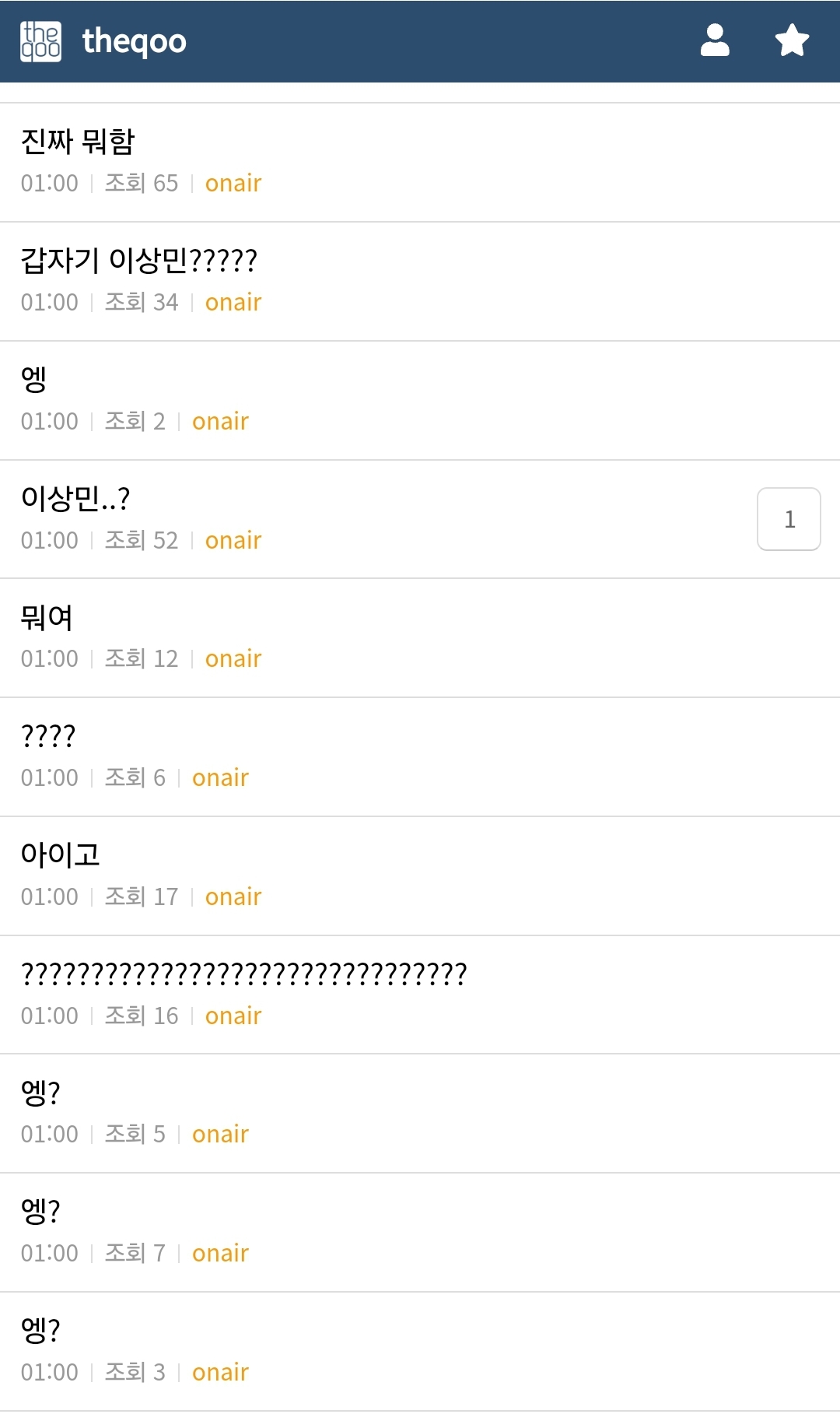
Task: Open the post titled 엥 without question mark
Action: 34,380
